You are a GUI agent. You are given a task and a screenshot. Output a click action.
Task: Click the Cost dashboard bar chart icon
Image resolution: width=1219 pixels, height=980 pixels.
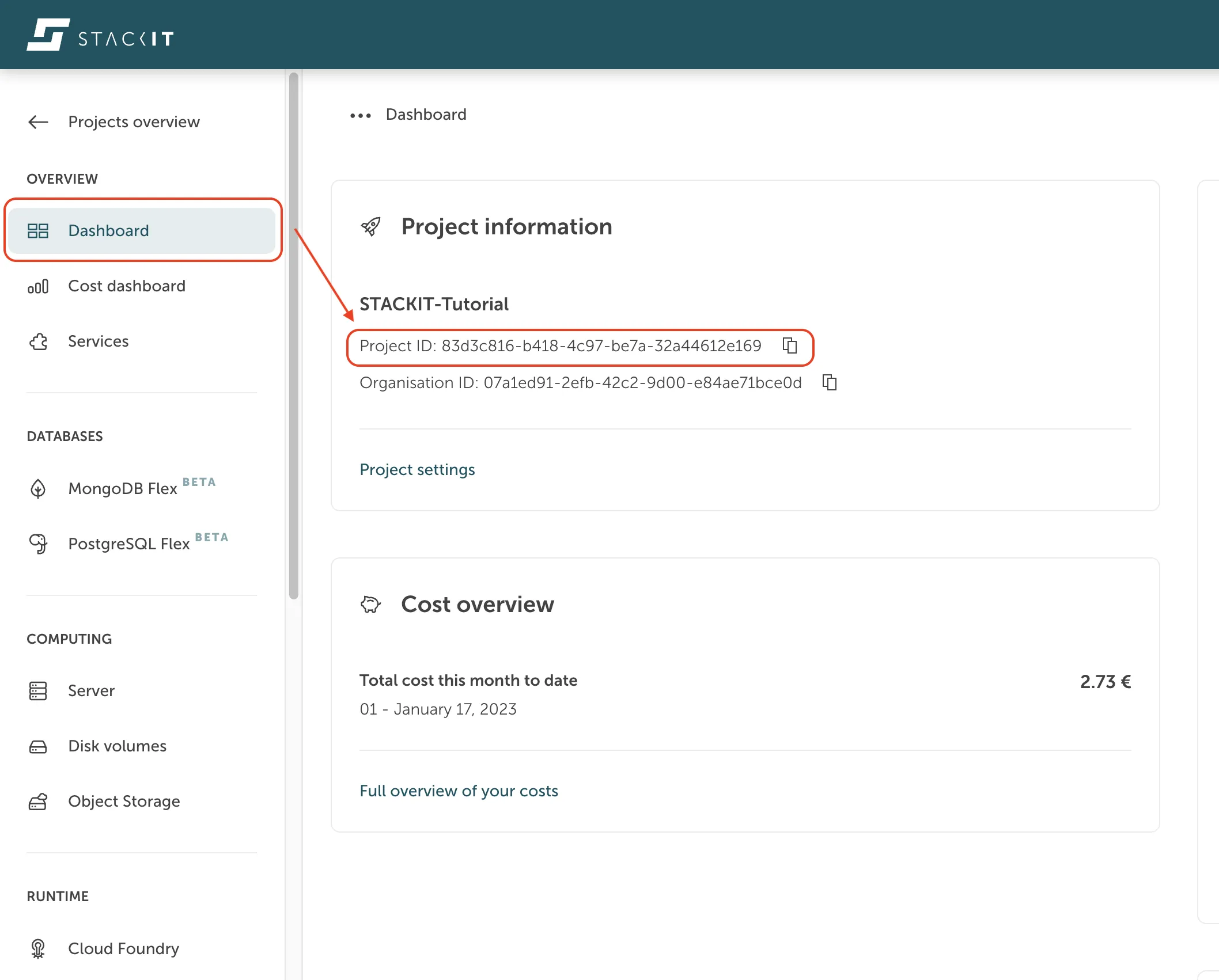(x=38, y=286)
